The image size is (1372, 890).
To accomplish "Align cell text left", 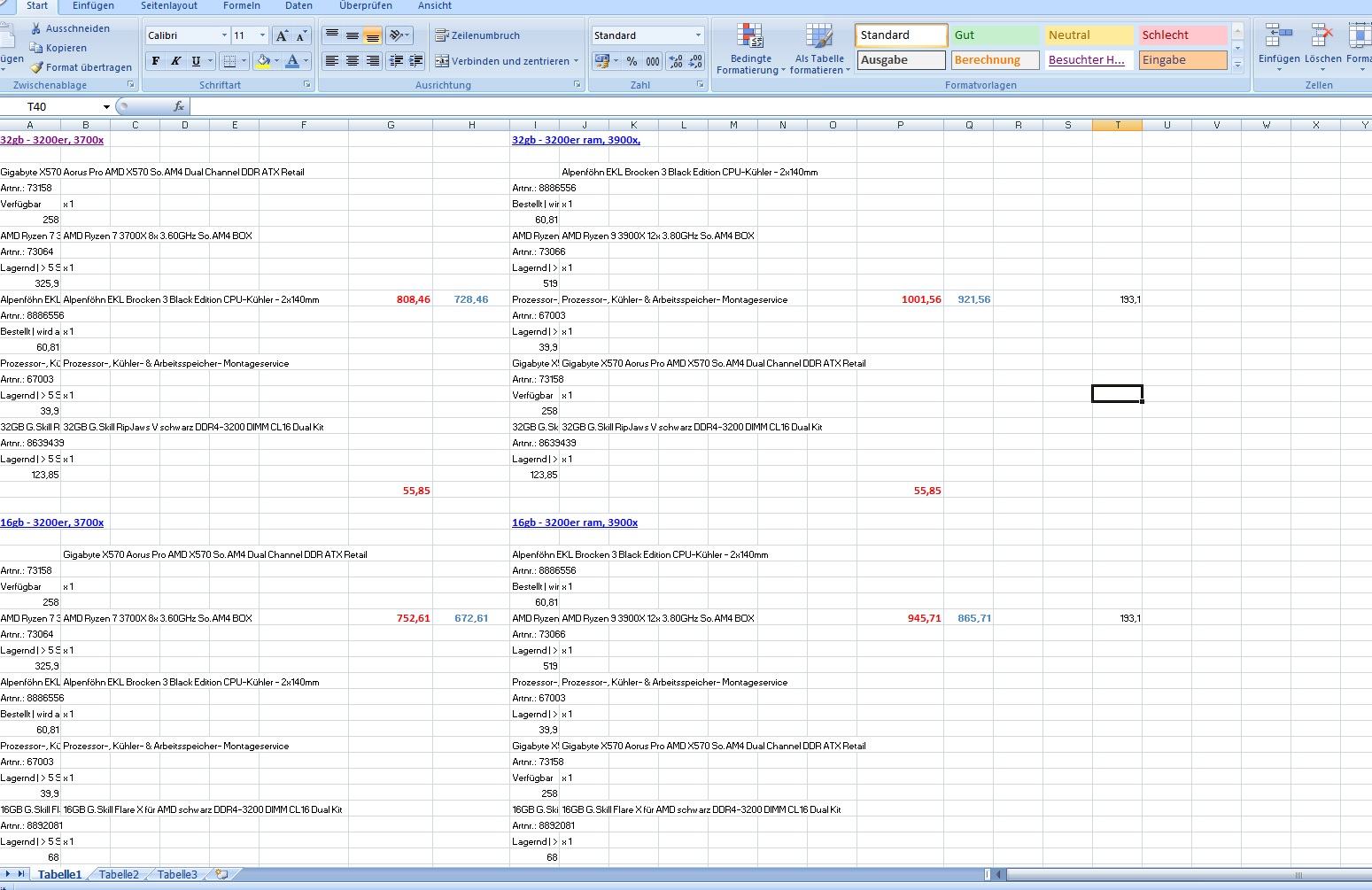I will [332, 61].
